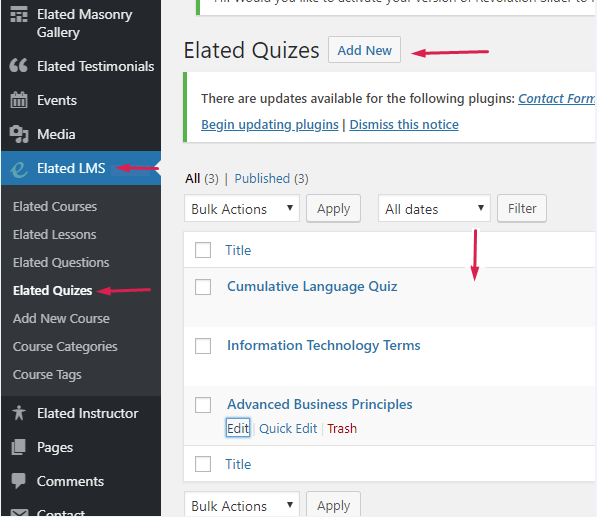Open the All dates filter dropdown
597x517 pixels.
pyautogui.click(x=434, y=208)
